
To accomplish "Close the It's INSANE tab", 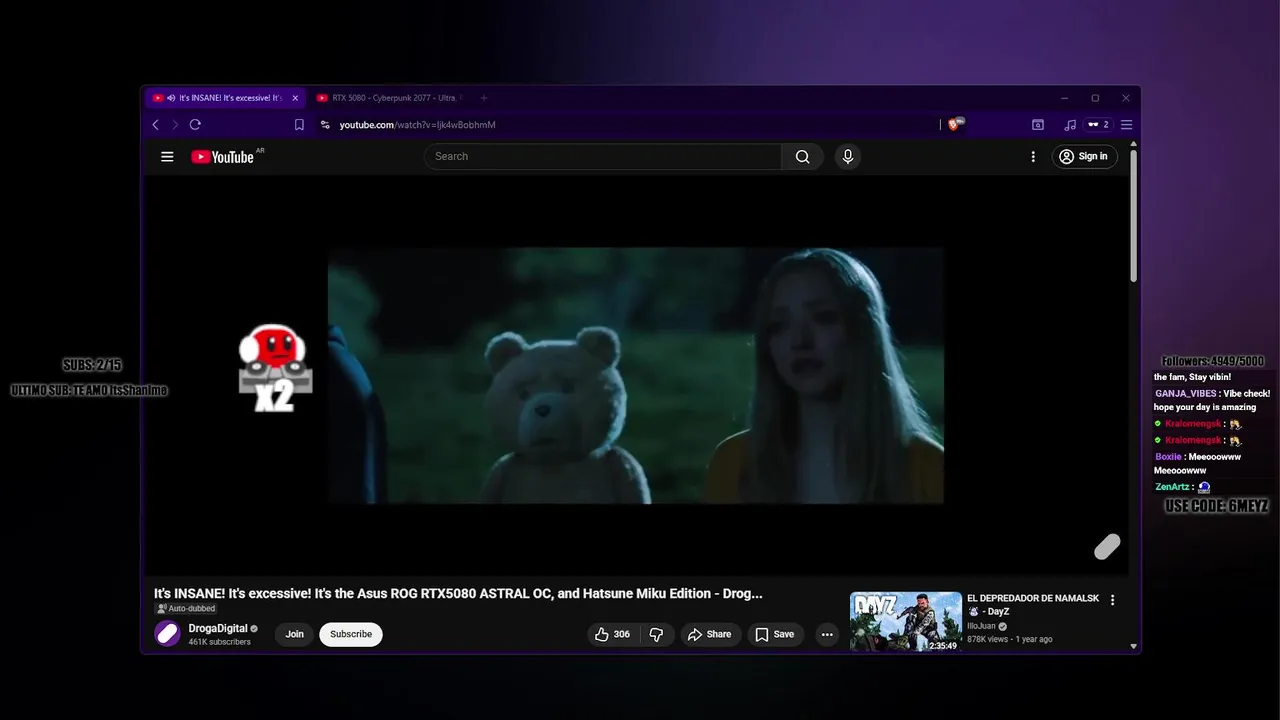I will coord(295,98).
